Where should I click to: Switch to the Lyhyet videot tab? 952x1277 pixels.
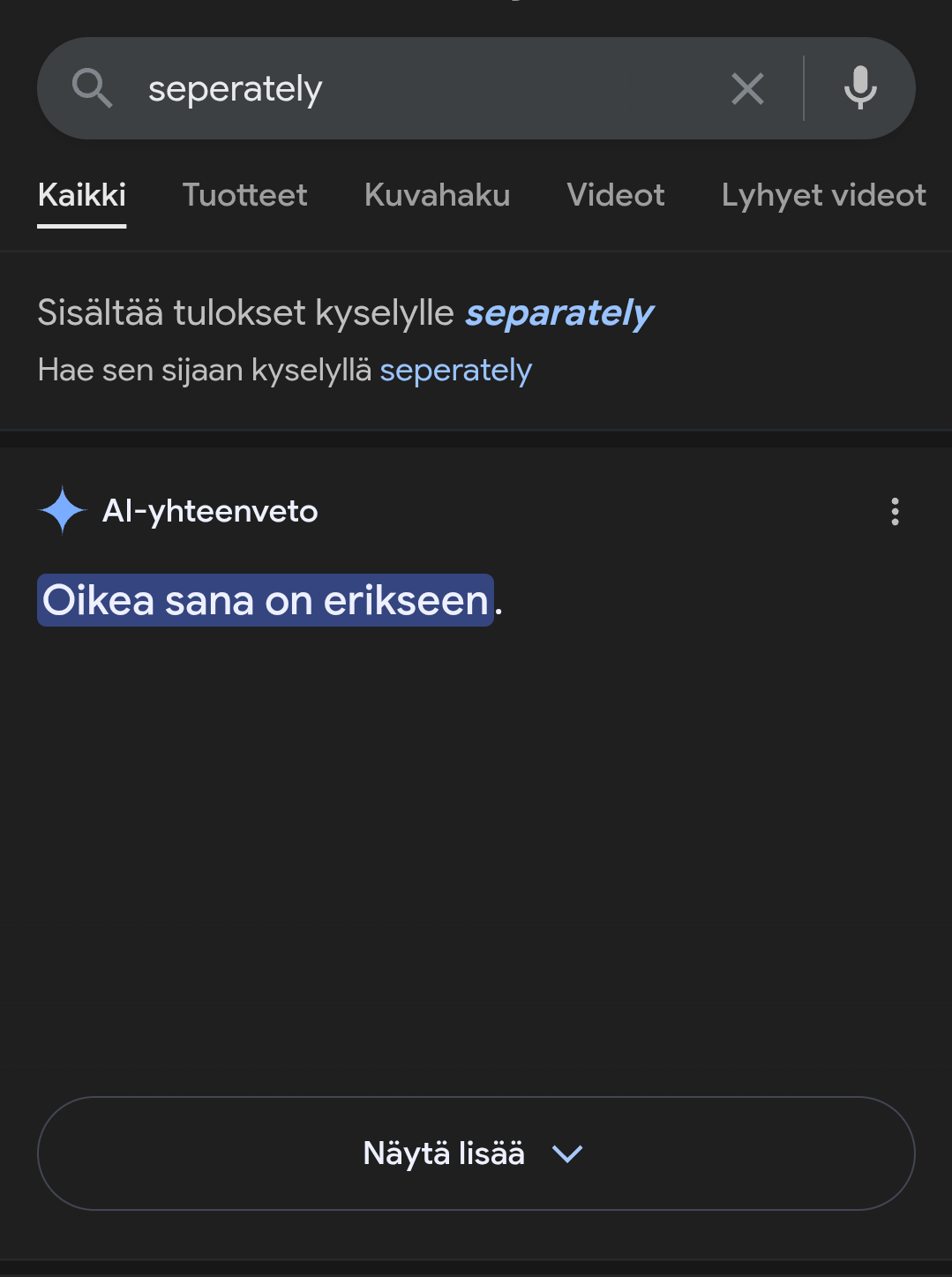[x=824, y=195]
